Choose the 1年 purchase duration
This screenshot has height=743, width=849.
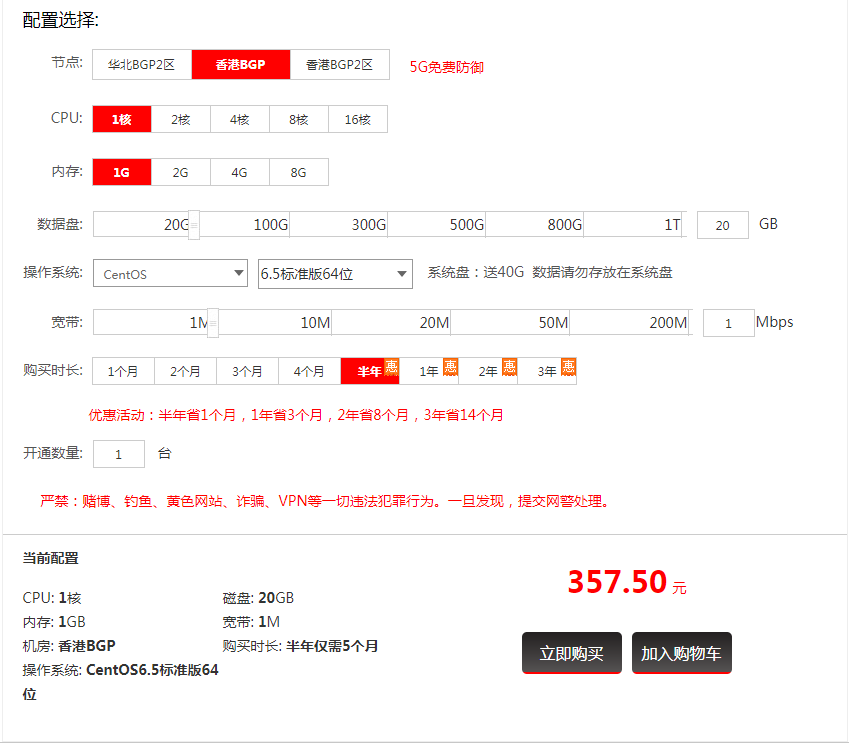[429, 372]
